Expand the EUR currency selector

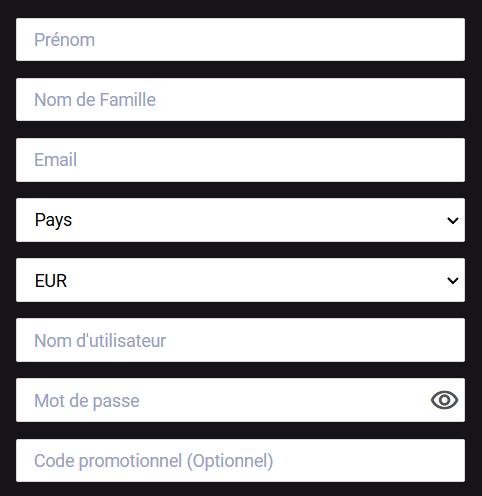point(240,280)
